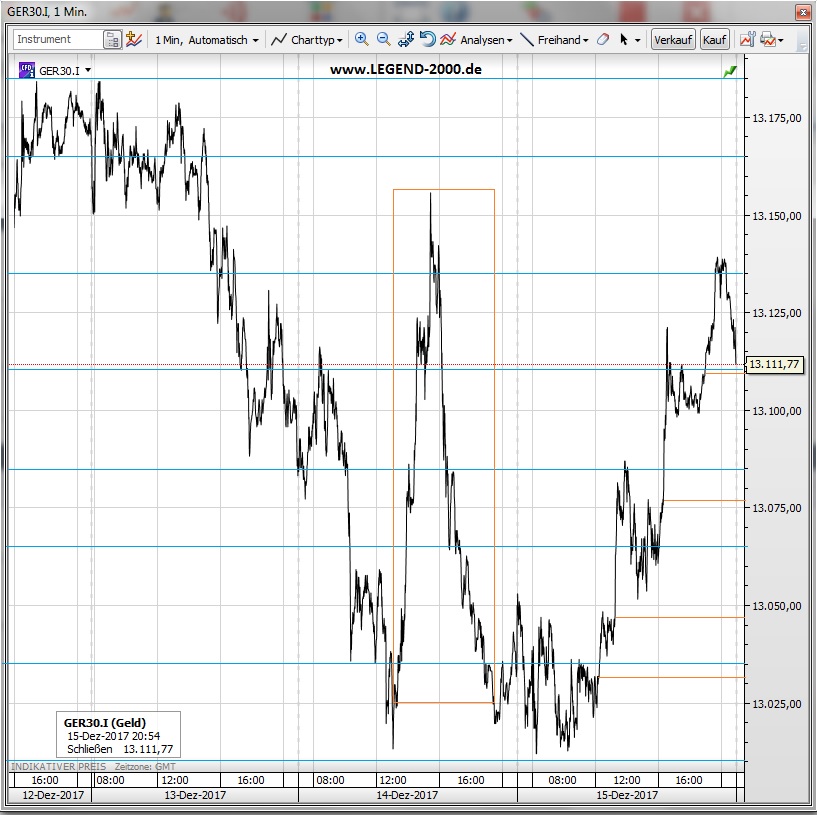The image size is (817, 815).
Task: Open the print chart dropdown
Action: point(771,40)
